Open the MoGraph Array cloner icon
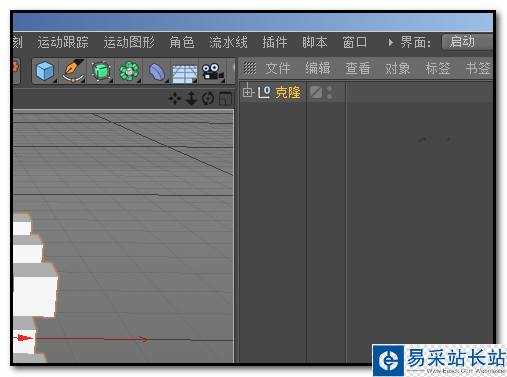Viewport: 507px width, 377px height. coord(129,71)
